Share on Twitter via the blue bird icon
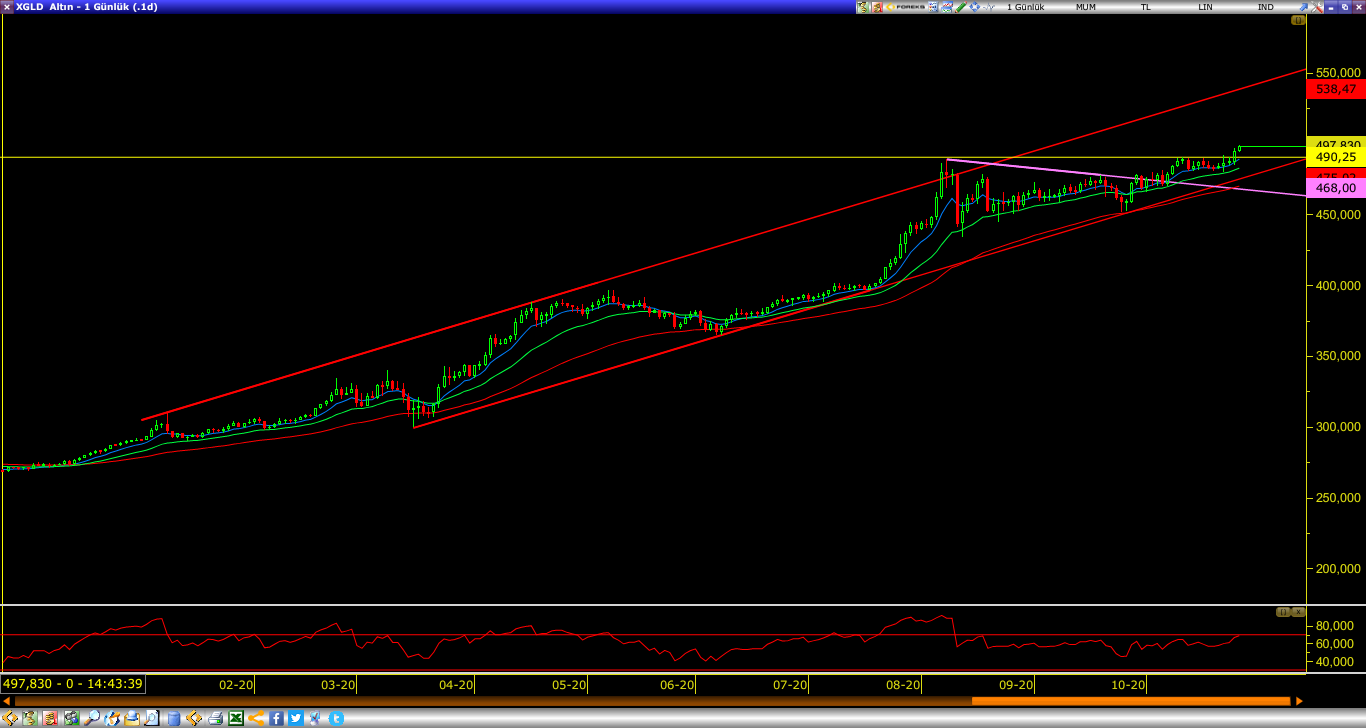The image size is (1366, 728). coord(295,718)
